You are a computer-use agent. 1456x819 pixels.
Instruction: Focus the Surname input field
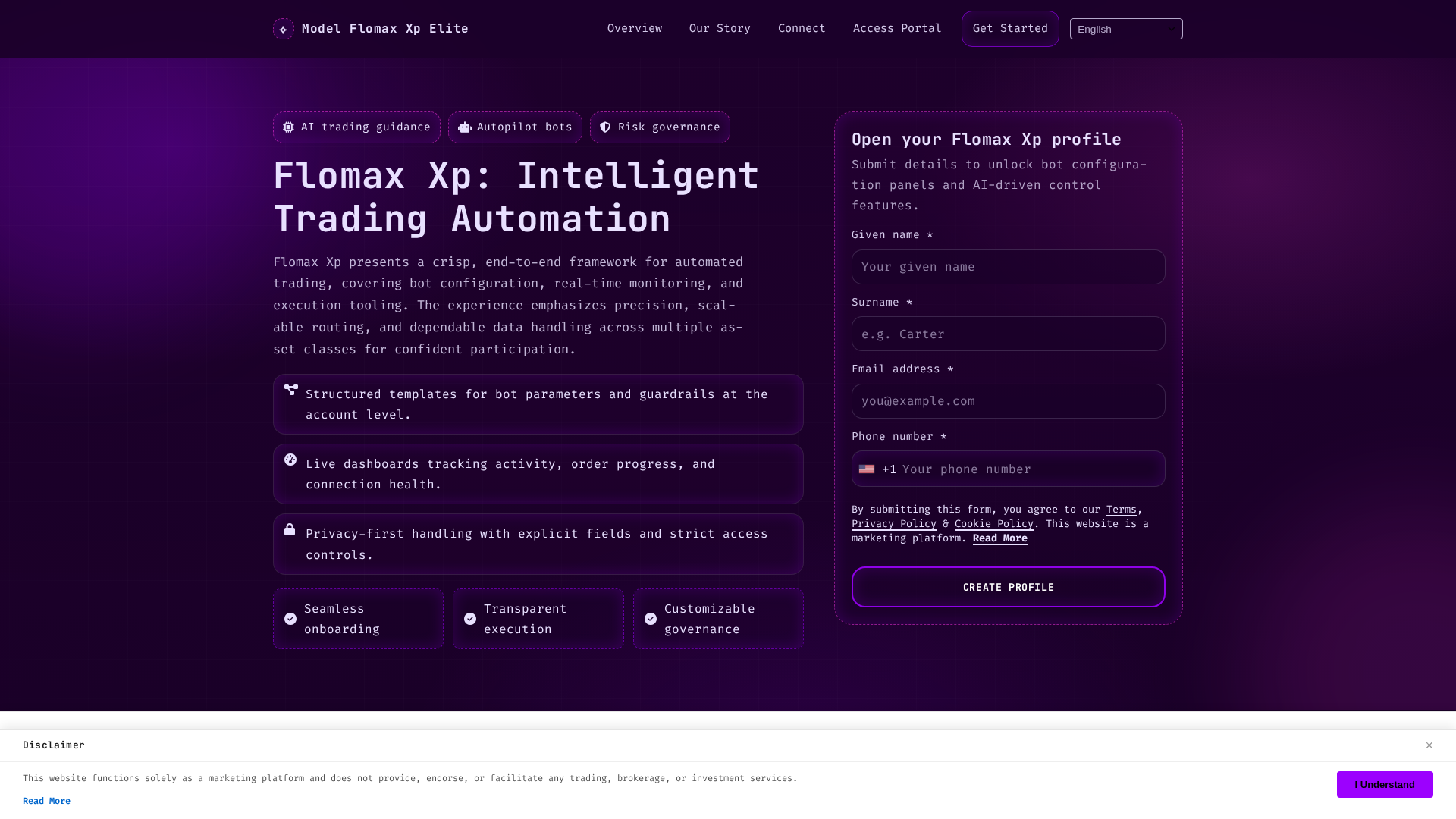1009,334
